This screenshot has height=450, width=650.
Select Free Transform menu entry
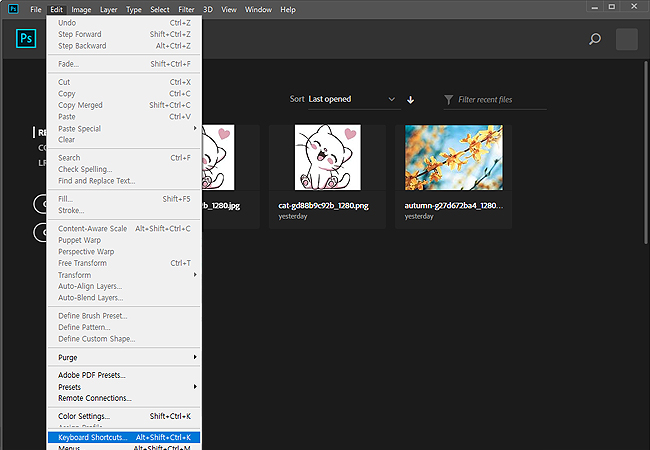(124, 263)
